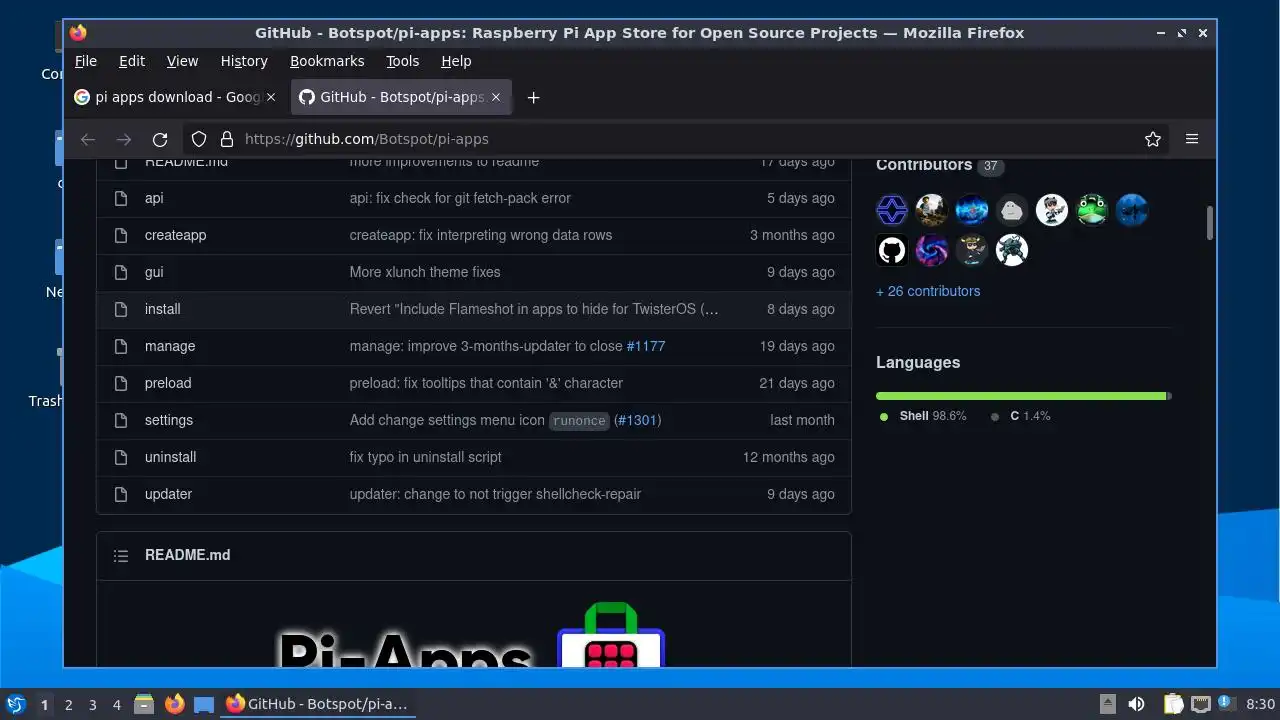Open the purple swirl contributor avatar
Viewport: 1280px width, 720px height.
point(932,250)
